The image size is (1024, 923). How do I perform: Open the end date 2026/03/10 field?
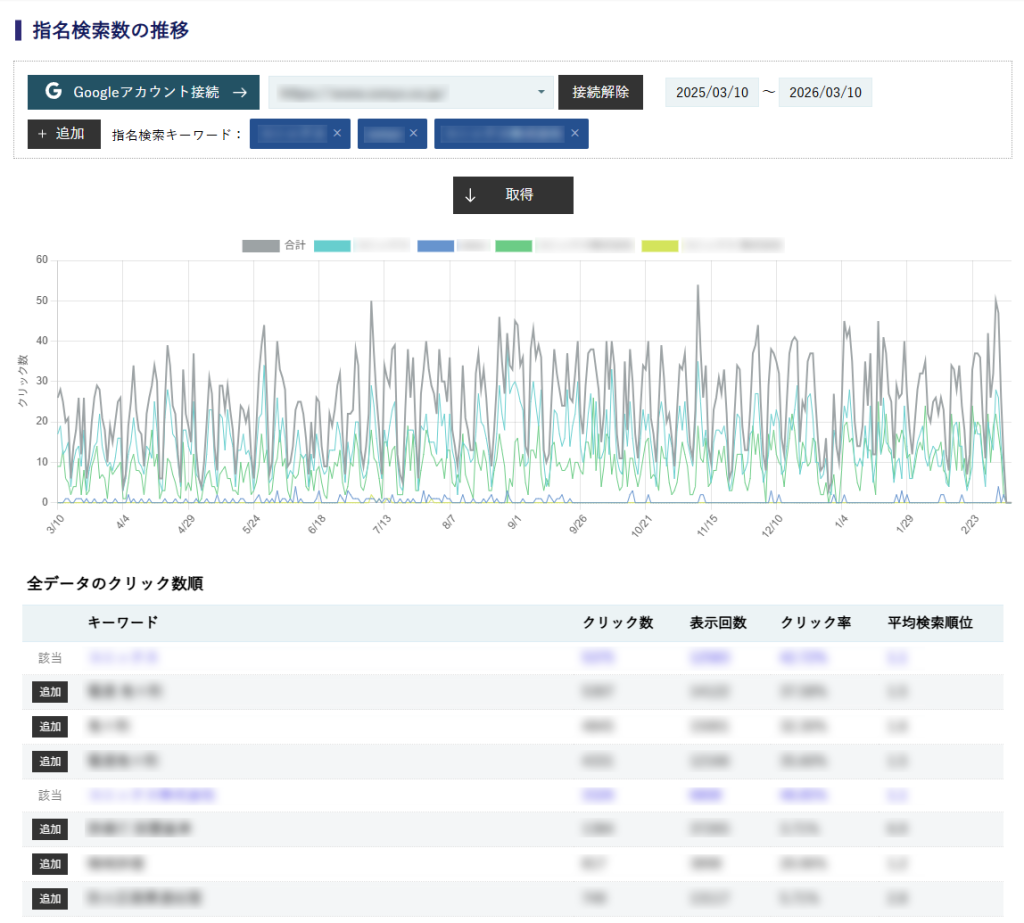pos(825,92)
